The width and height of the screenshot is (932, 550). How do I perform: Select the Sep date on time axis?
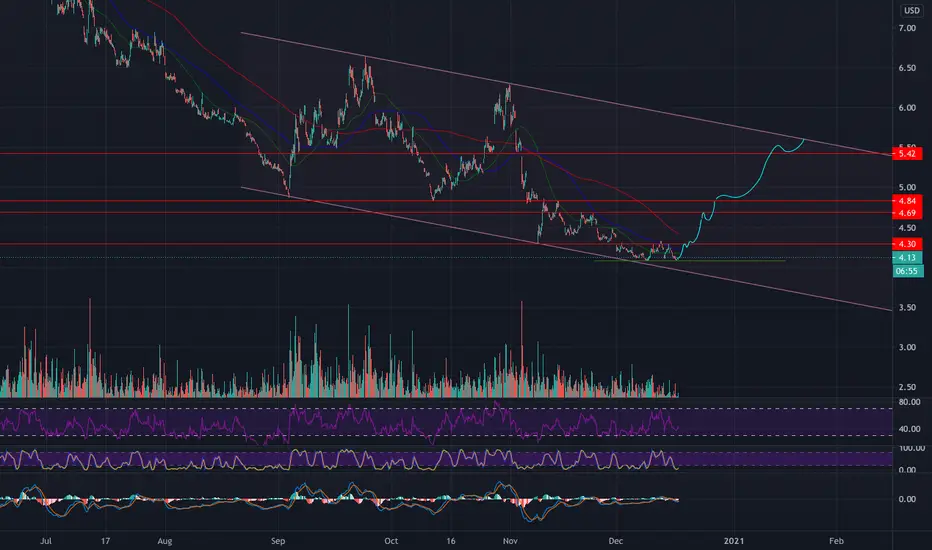pos(278,541)
